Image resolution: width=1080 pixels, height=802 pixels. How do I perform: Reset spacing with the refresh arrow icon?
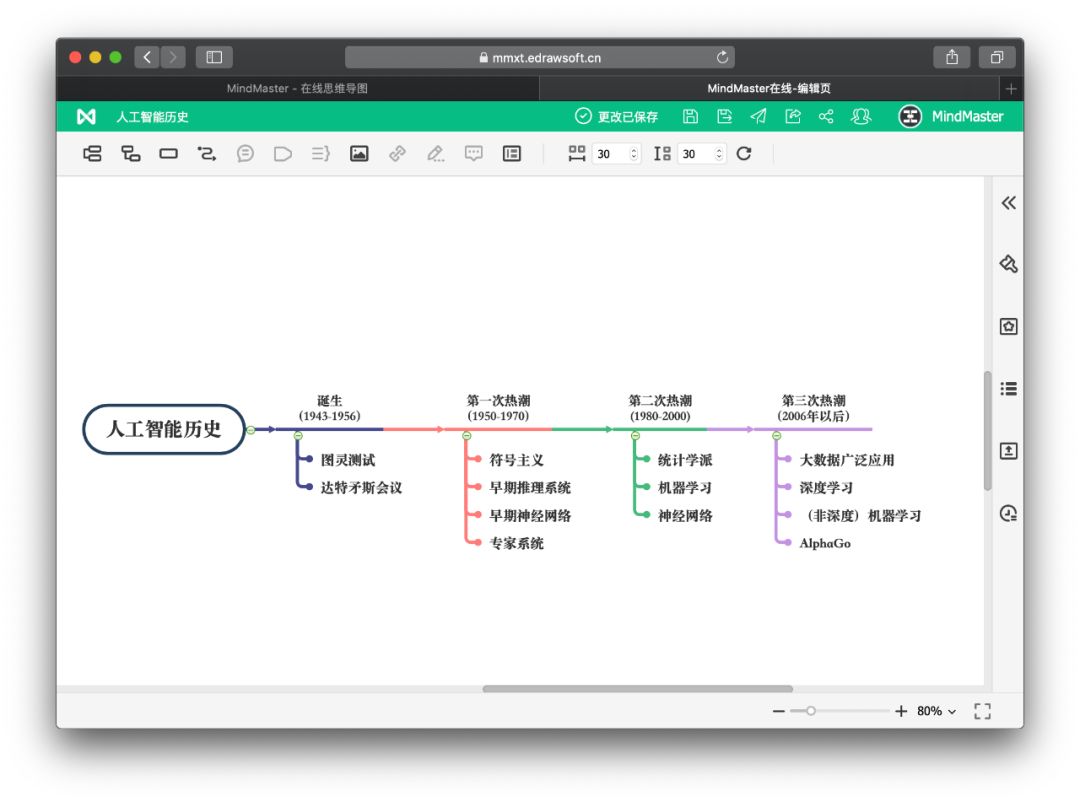tap(744, 154)
